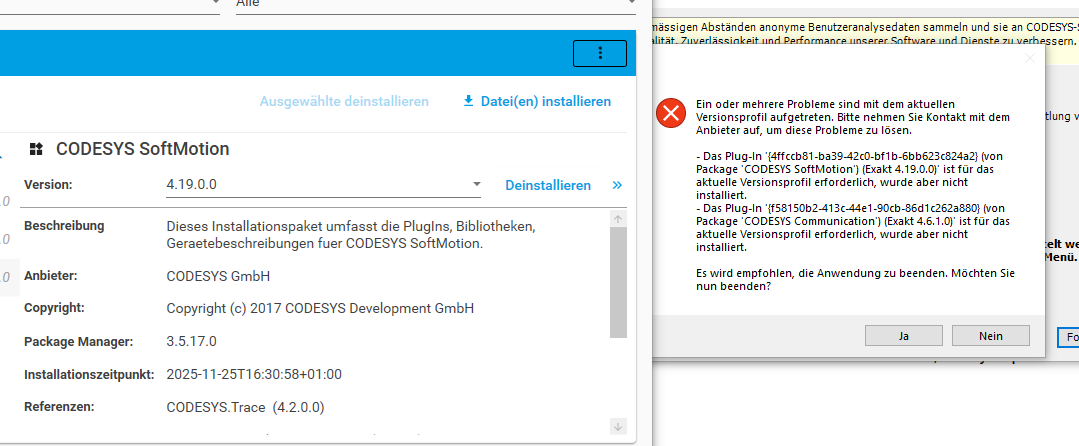1079x446 pixels.
Task: Click Deinstallieren for CODESYS SoftMotion
Action: (548, 185)
